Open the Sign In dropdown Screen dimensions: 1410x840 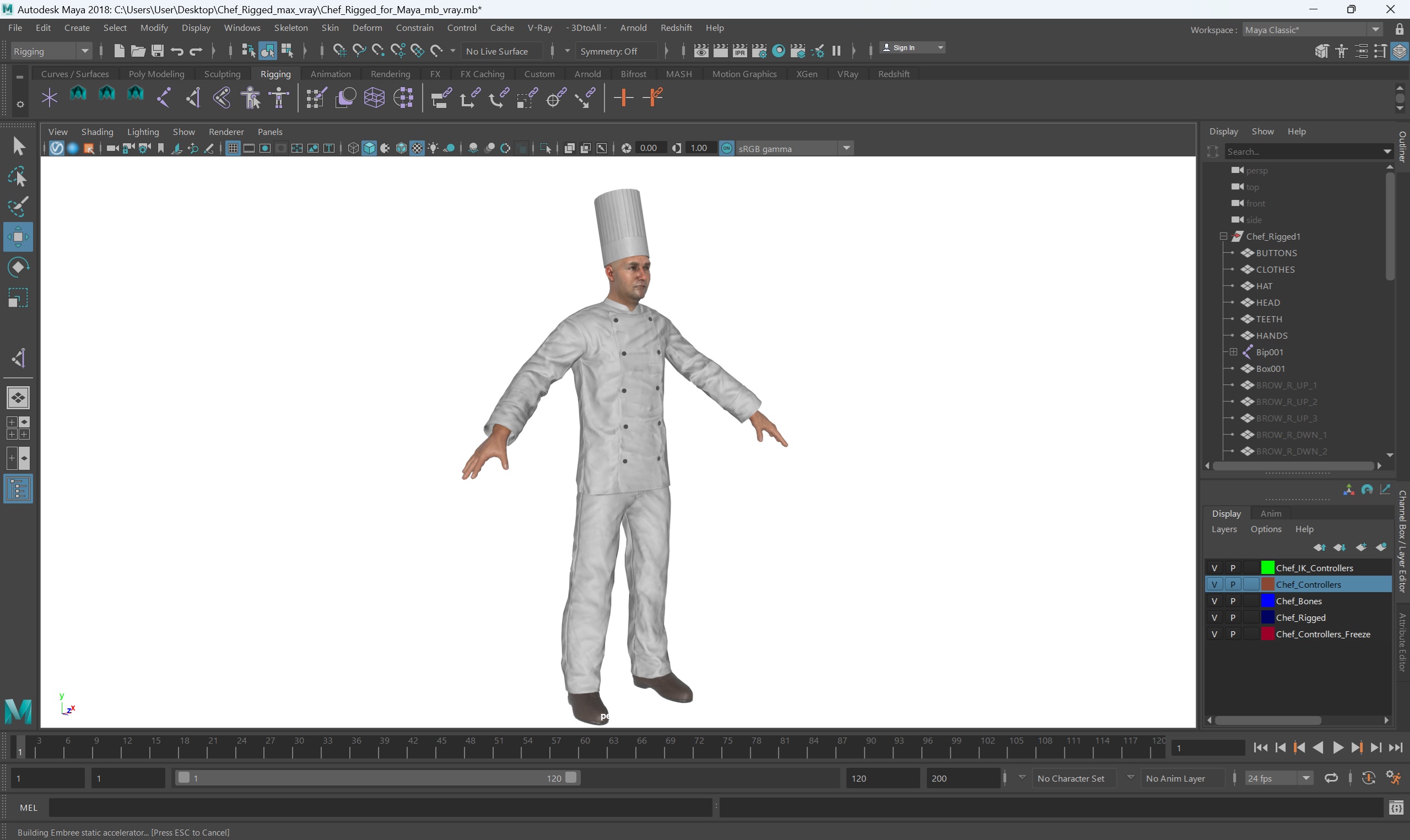point(912,47)
